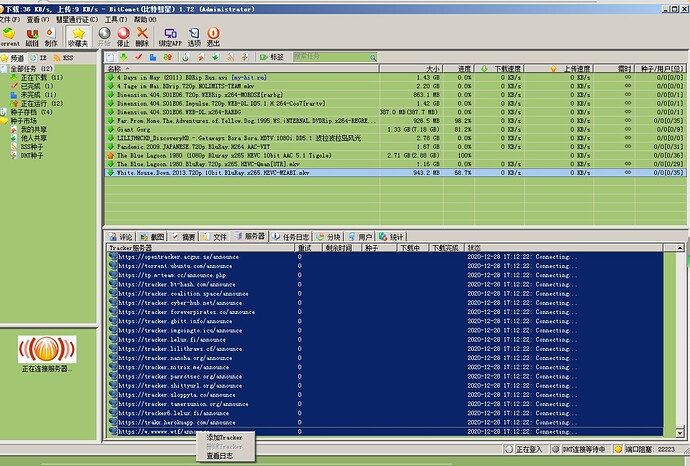Click the RSS feed icon in filter bar
This screenshot has height=466, width=690.
point(231,57)
